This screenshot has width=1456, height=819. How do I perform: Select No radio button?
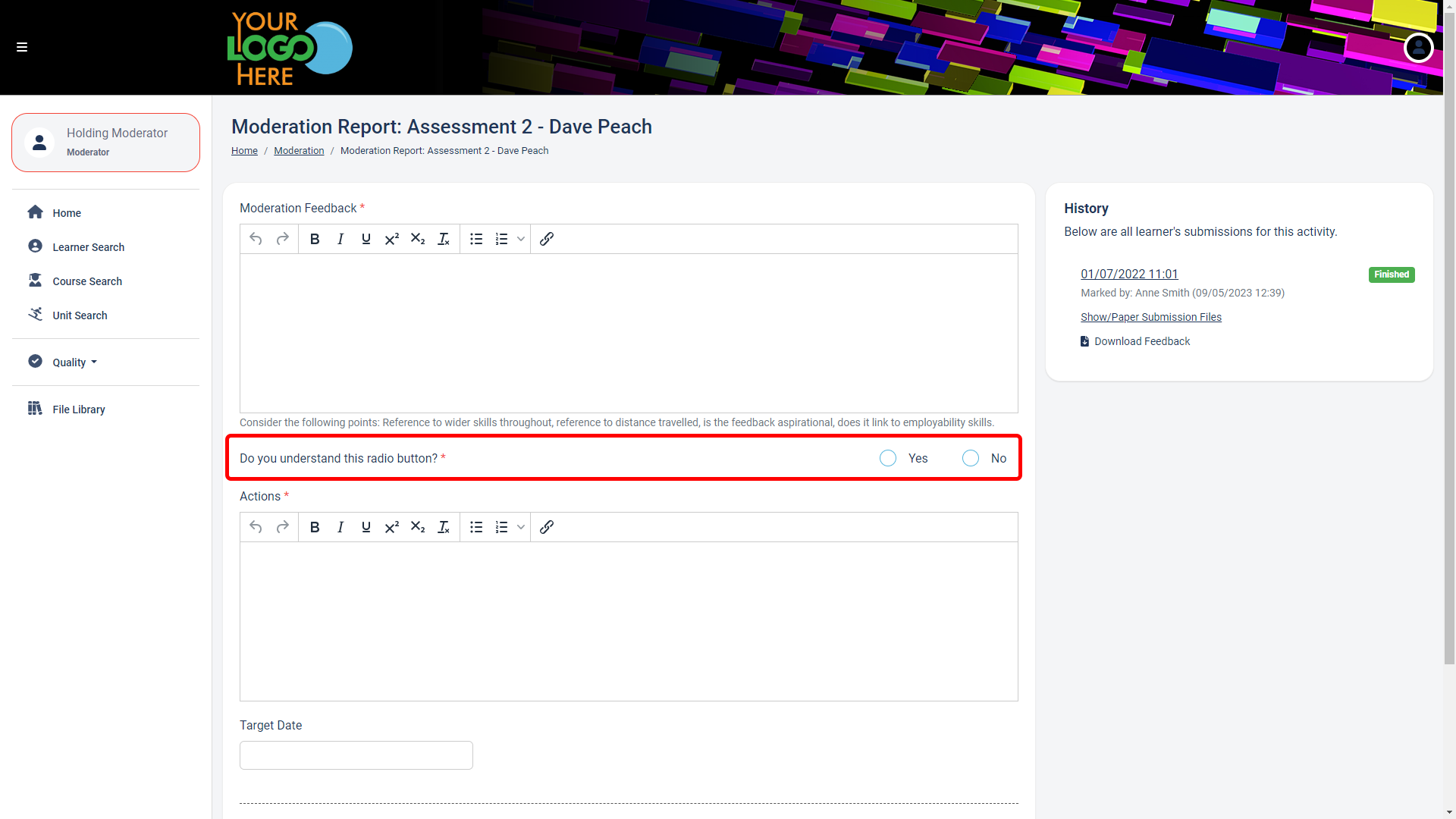971,458
